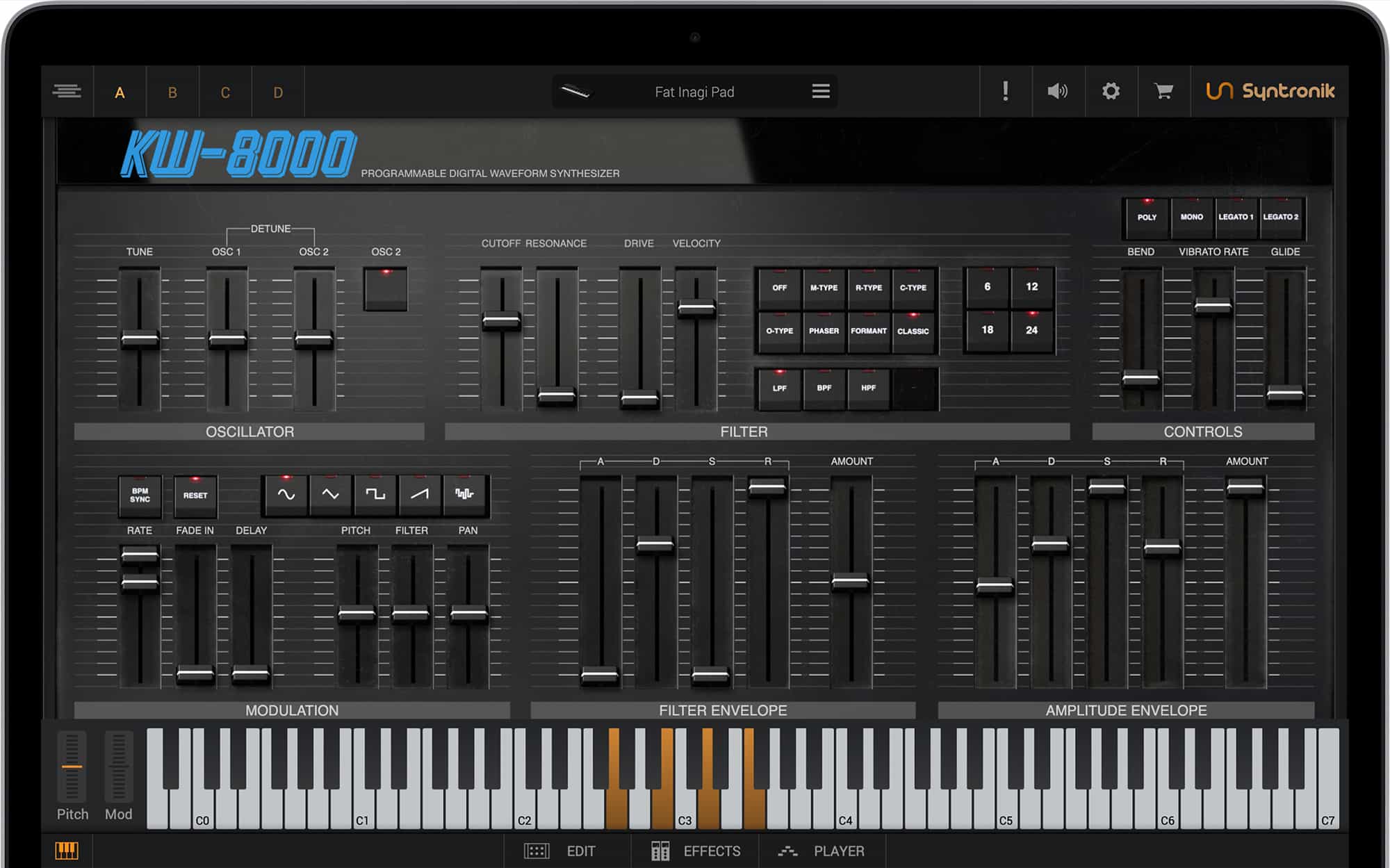Image resolution: width=1390 pixels, height=868 pixels.
Task: Click the VIBRATO RATE slider handle
Action: 1213,306
